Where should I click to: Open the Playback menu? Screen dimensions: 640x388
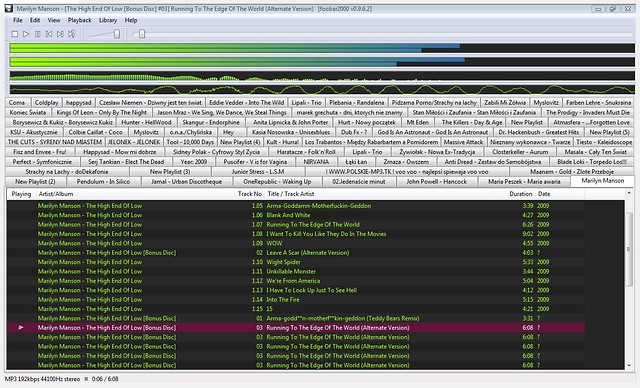(x=80, y=20)
